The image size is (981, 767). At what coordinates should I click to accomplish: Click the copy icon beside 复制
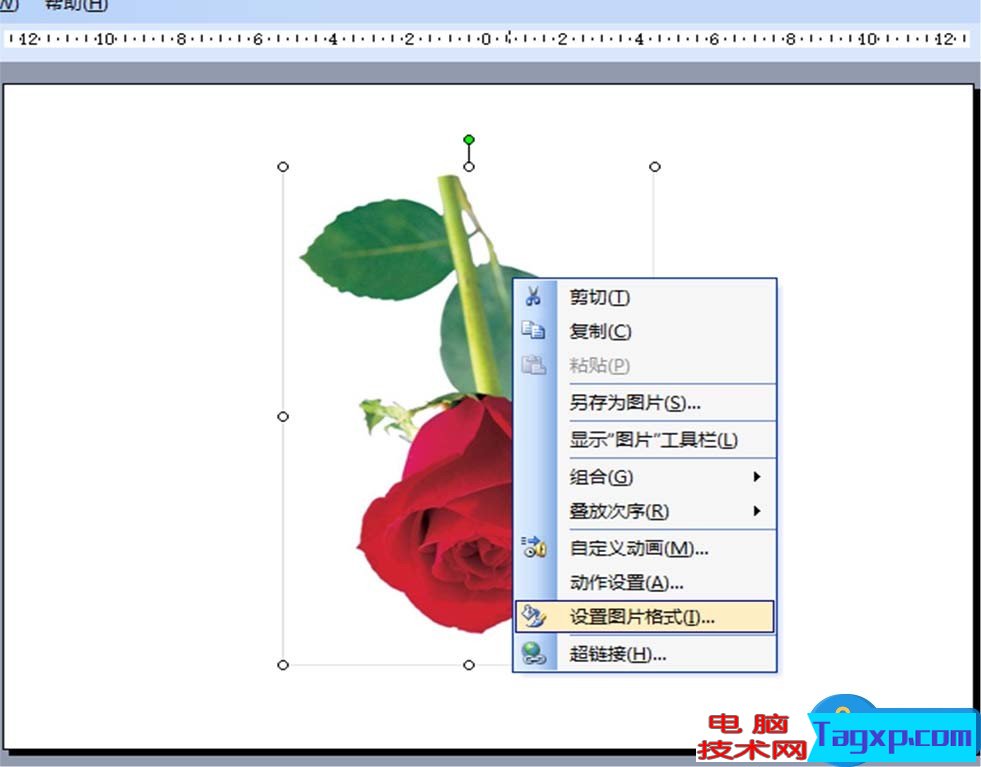(x=533, y=331)
